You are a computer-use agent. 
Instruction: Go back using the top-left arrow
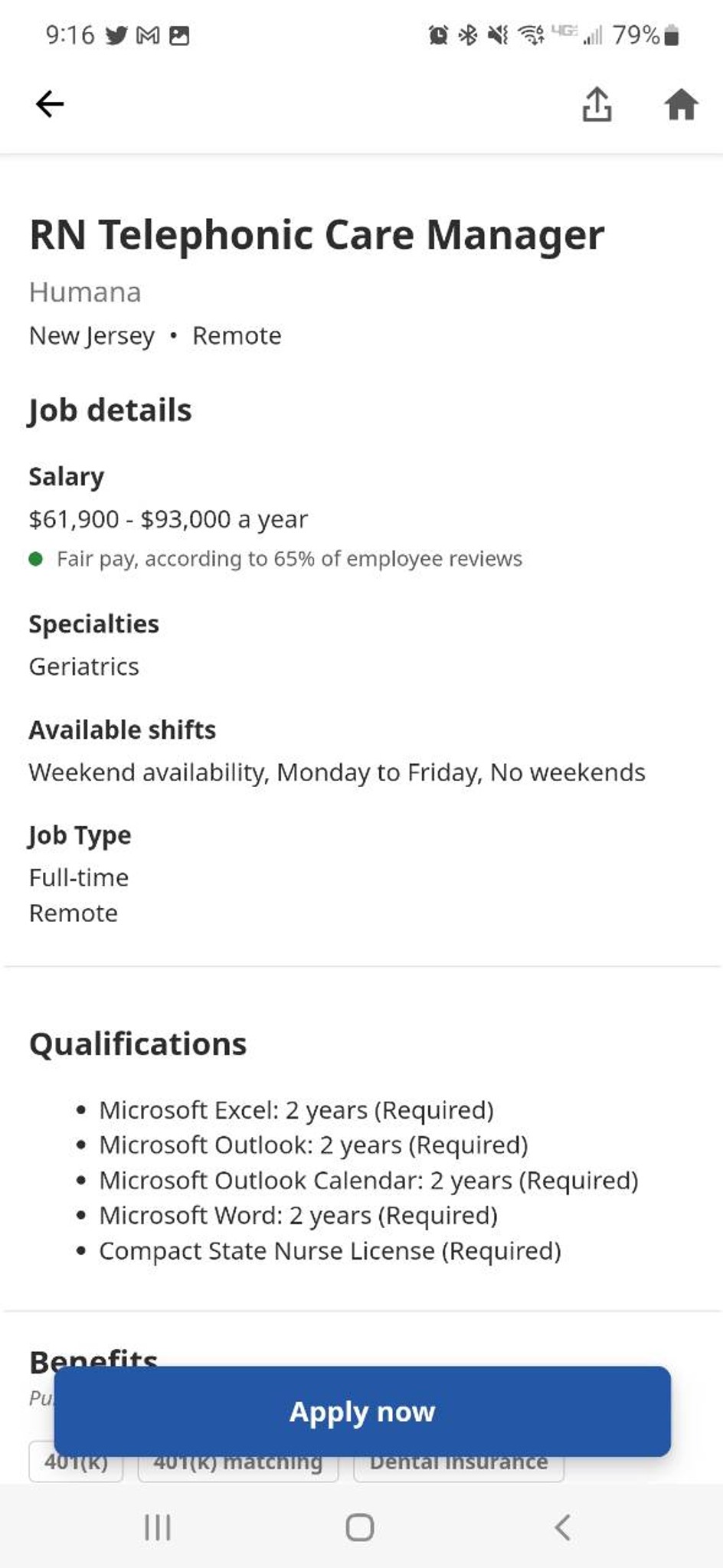click(50, 103)
